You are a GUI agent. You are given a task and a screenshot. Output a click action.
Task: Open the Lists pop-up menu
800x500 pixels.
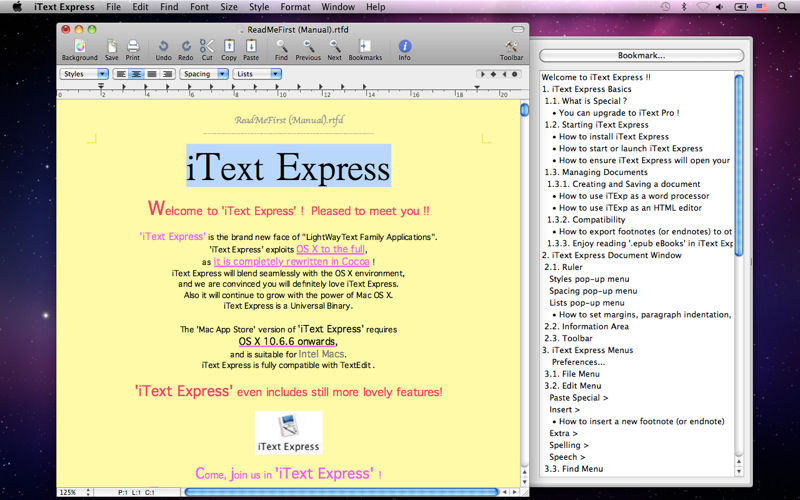click(x=257, y=74)
